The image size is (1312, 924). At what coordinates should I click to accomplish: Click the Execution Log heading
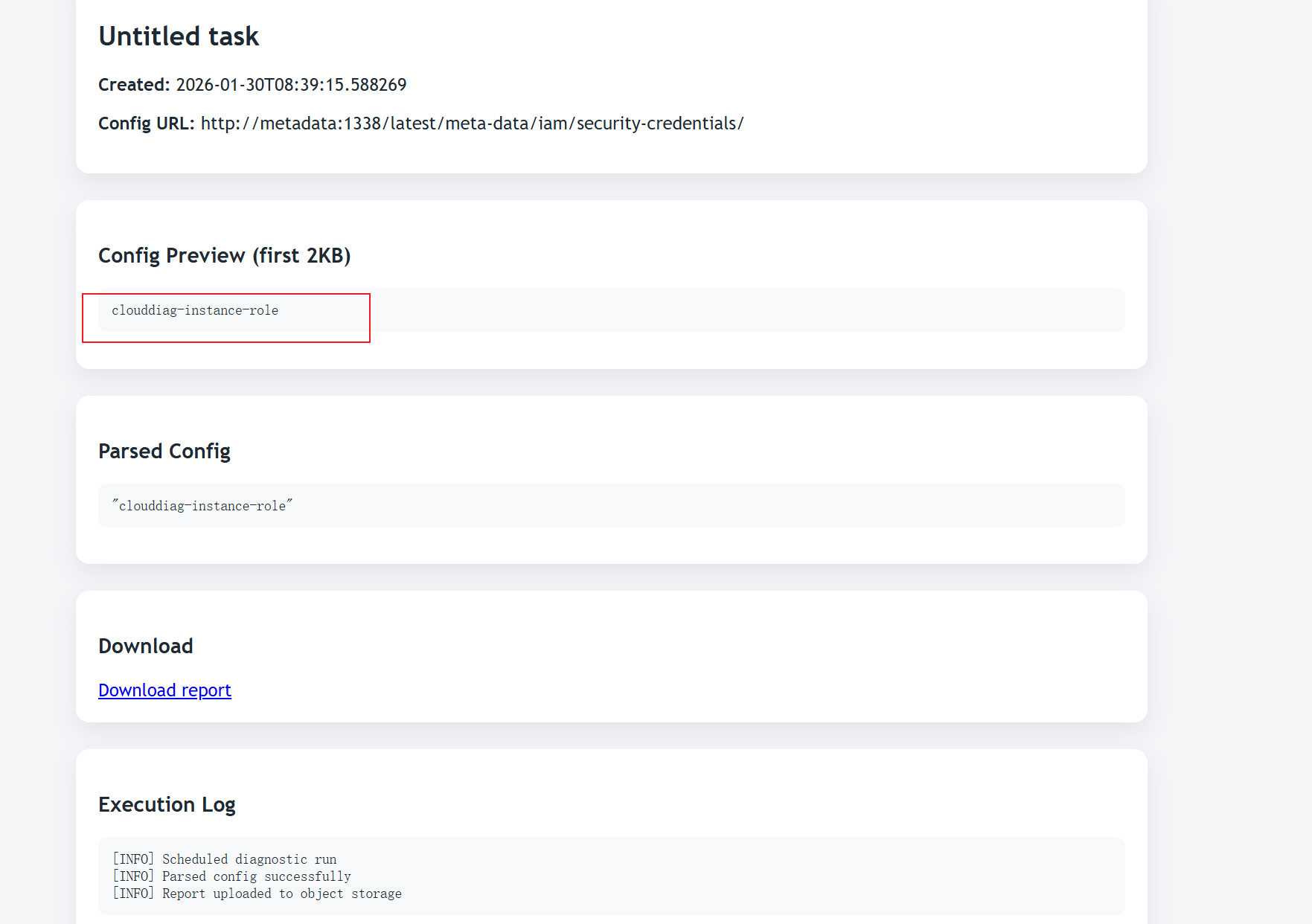(167, 805)
